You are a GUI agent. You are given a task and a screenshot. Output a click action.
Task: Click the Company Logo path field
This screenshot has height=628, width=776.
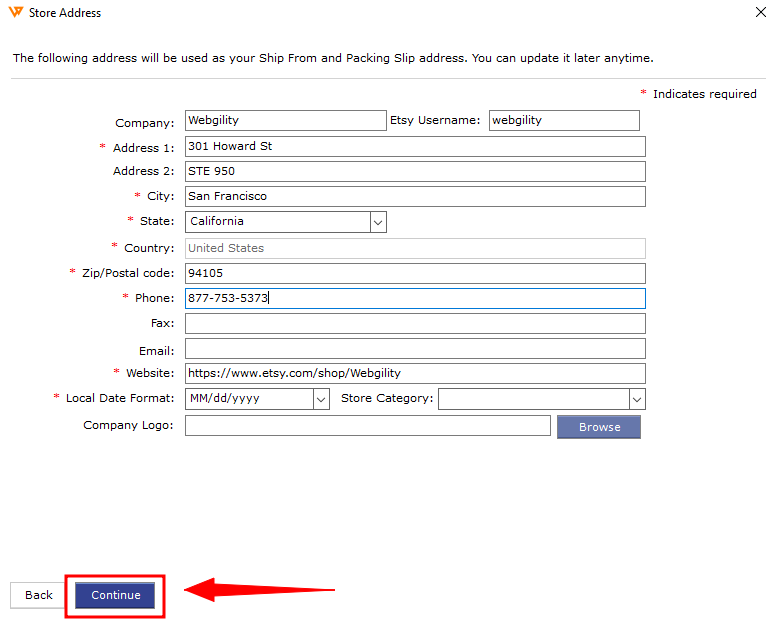pos(368,426)
